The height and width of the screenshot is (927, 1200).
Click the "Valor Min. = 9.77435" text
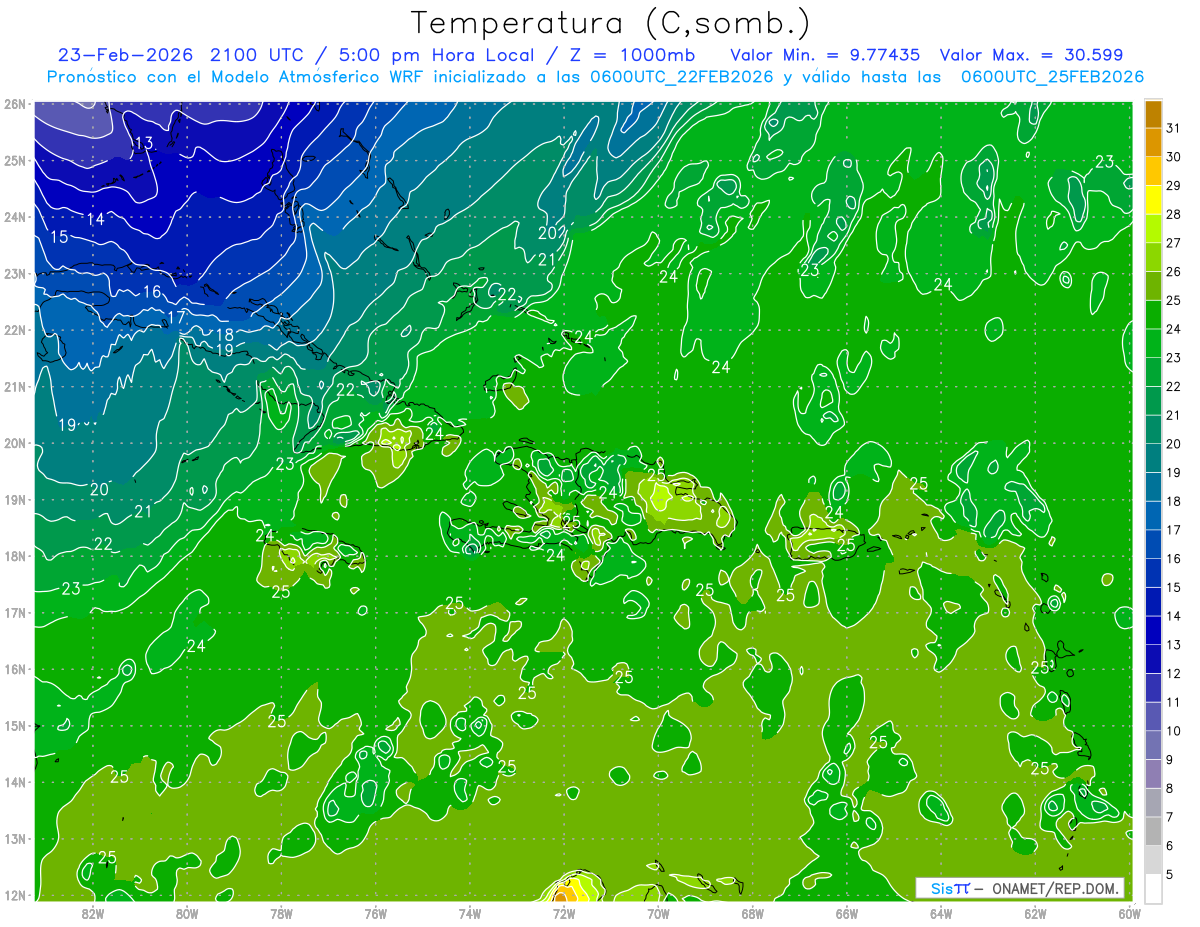pyautogui.click(x=825, y=54)
